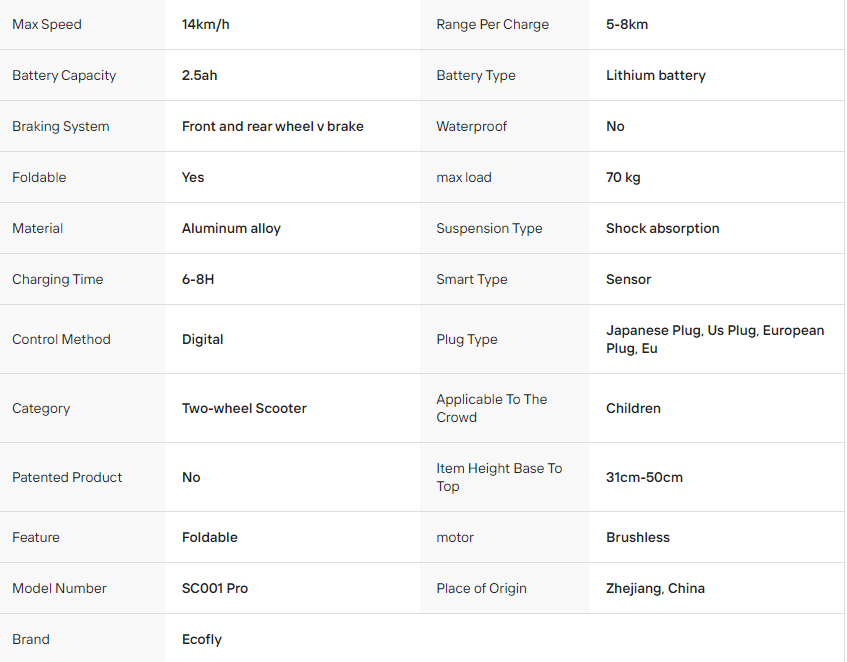Click the Braking System label

(x=60, y=126)
